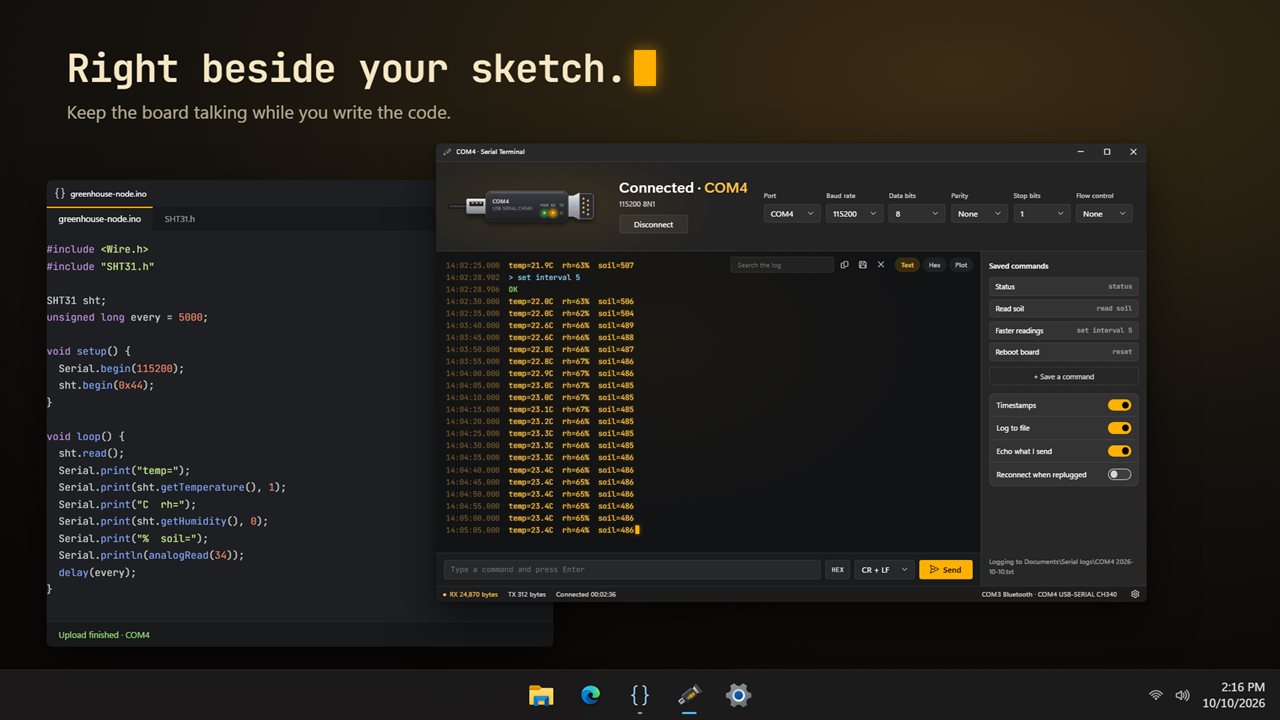The height and width of the screenshot is (720, 1280).
Task: Click the OK response log line
Action: (513, 289)
